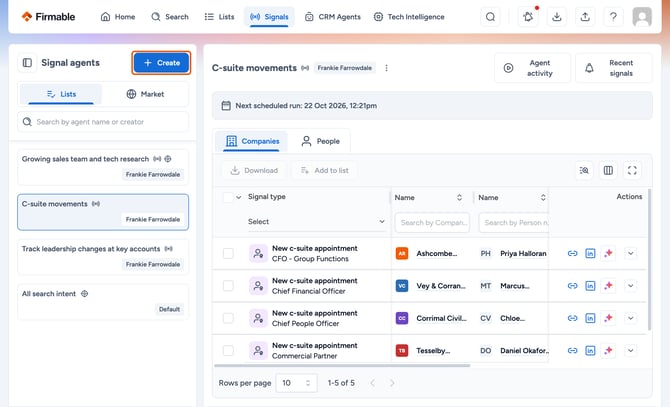Open notifications bell with red dot
Viewport: 670px width, 407px height.
[x=528, y=17]
